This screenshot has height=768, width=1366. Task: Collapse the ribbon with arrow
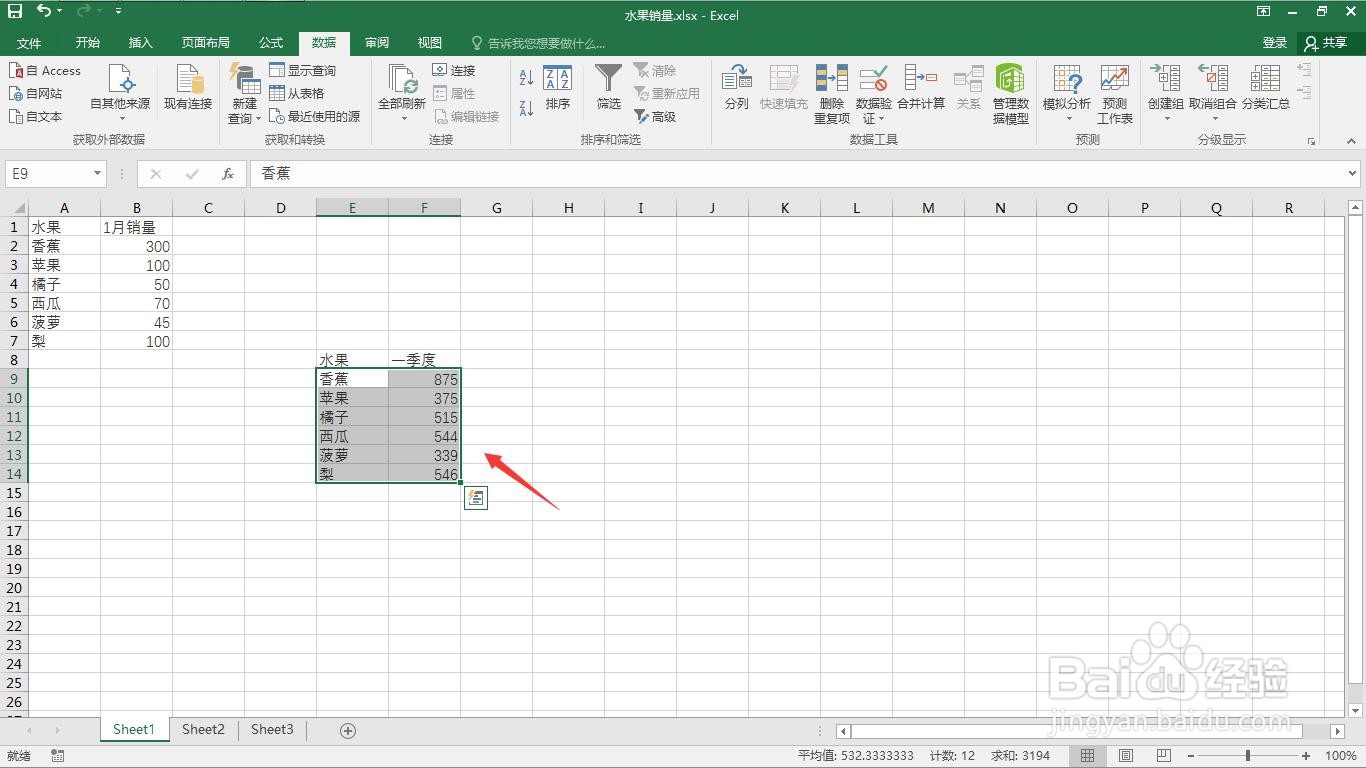point(1353,142)
